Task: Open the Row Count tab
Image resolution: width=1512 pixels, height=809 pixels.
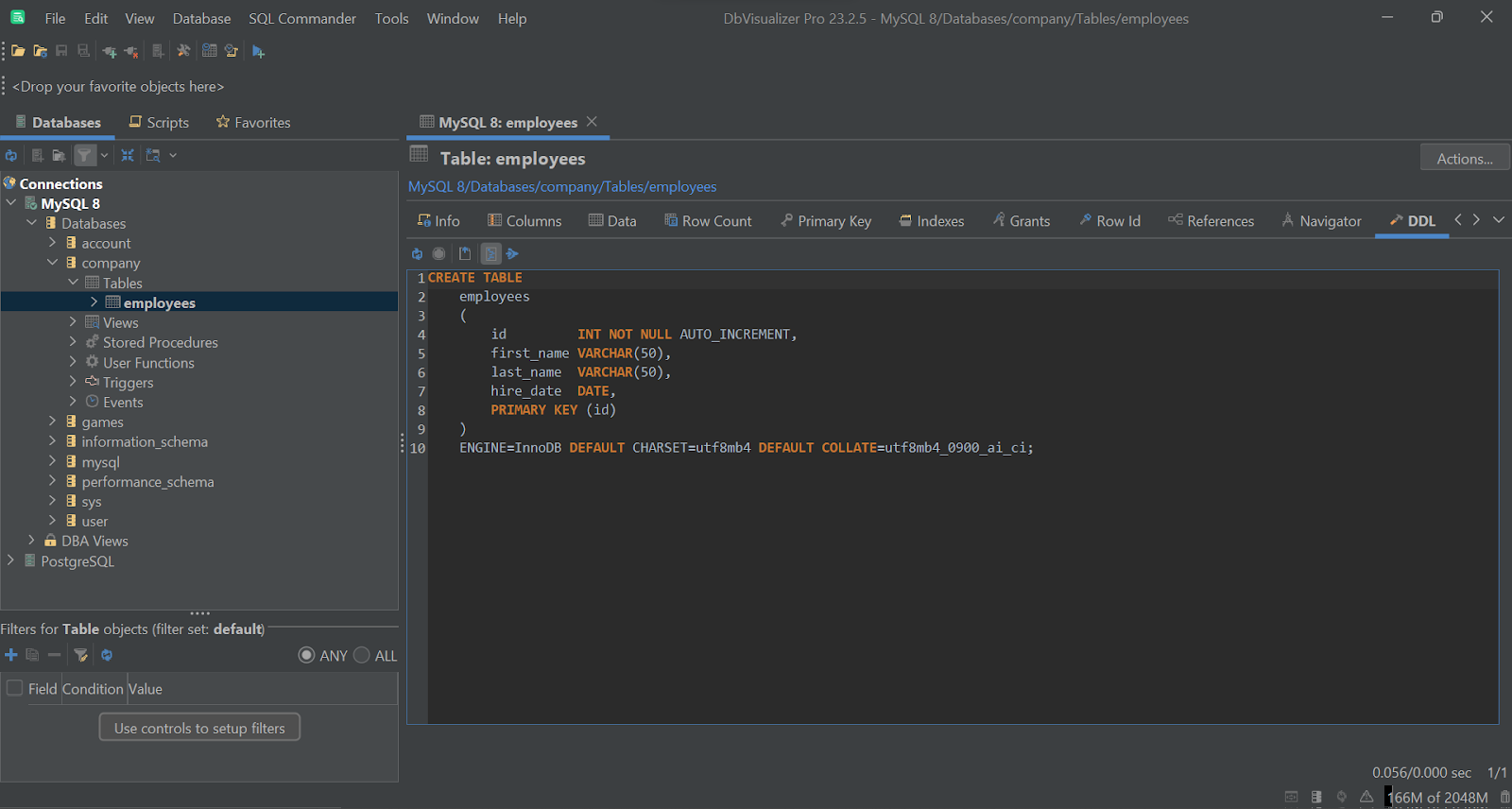Action: coord(708,220)
